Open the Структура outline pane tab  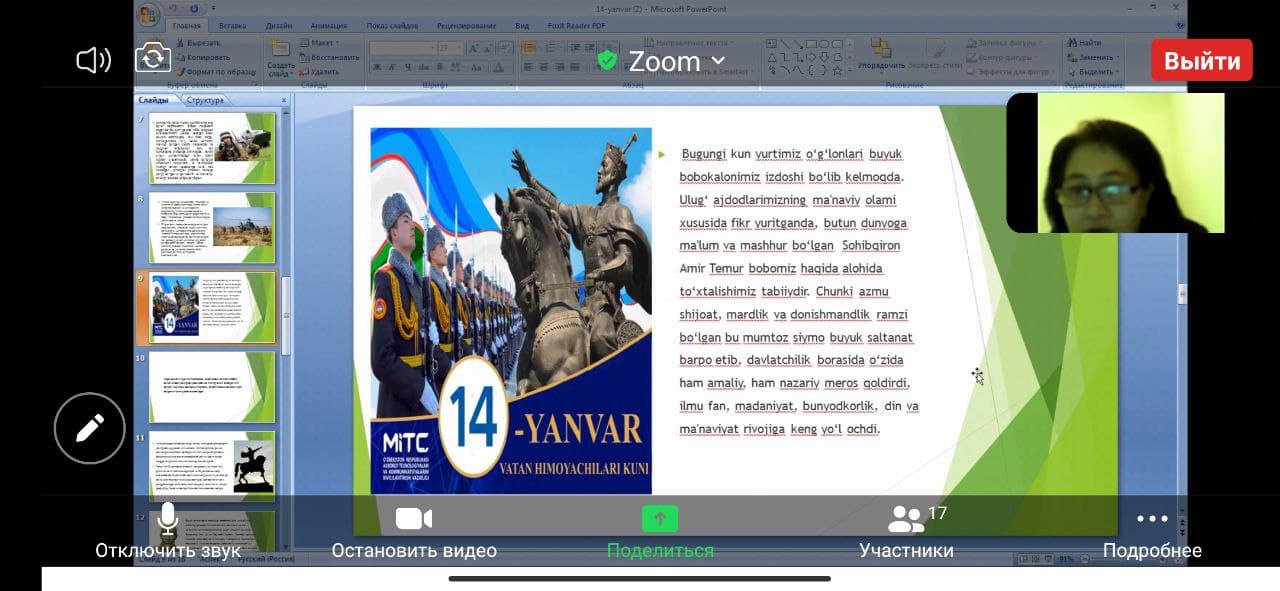205,100
